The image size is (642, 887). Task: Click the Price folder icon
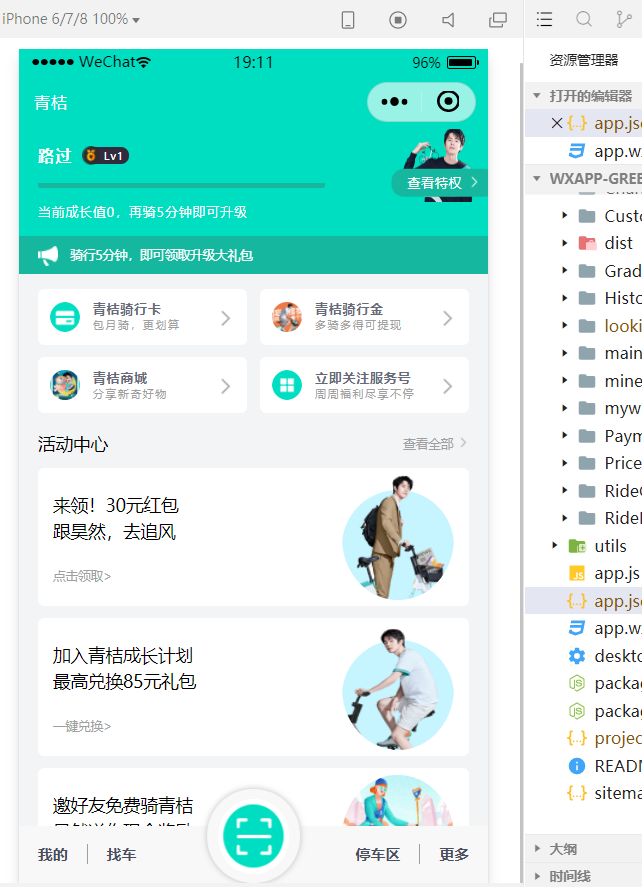pos(587,463)
